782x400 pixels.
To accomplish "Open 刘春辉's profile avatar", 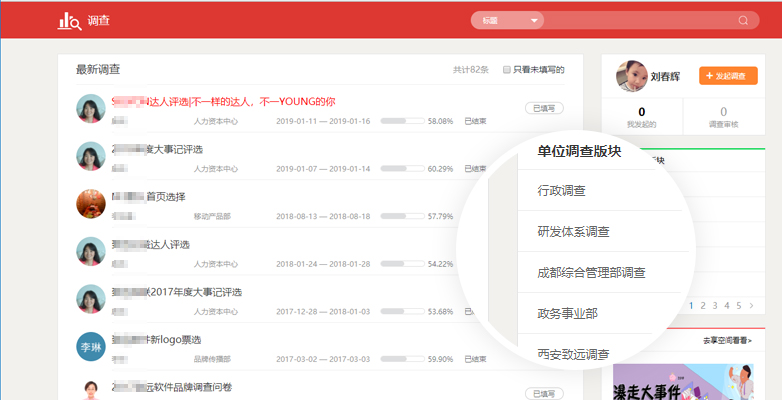I will [631, 76].
